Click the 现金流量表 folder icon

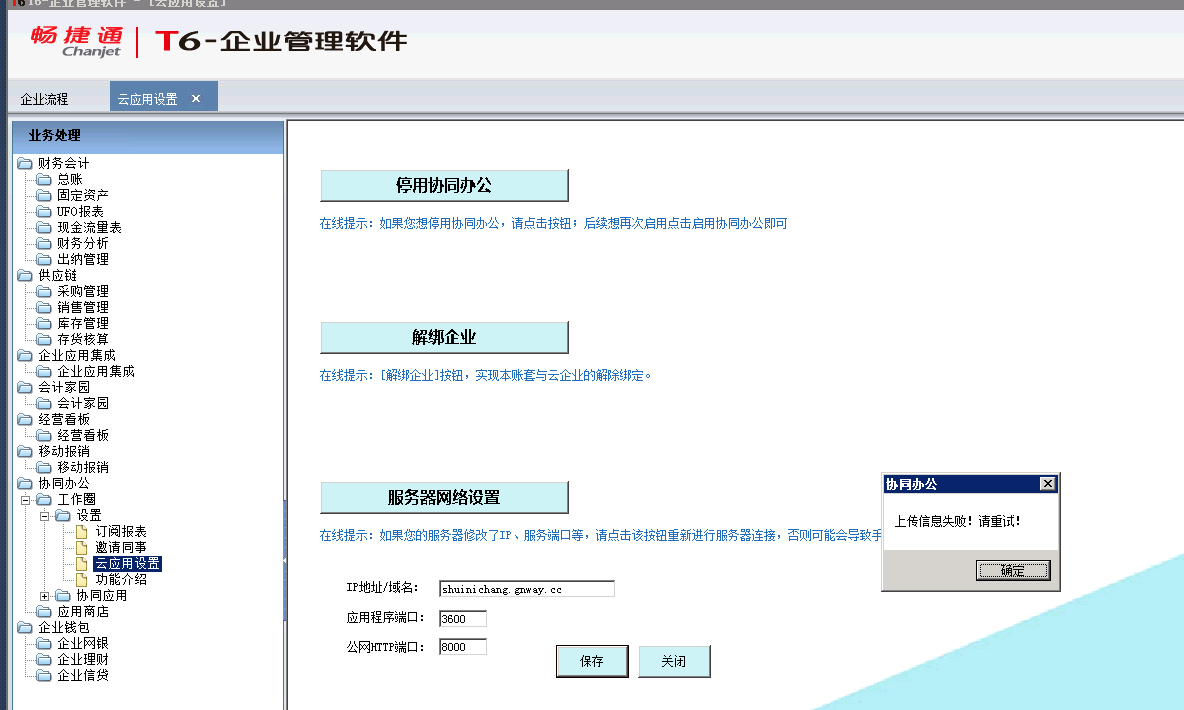44,227
